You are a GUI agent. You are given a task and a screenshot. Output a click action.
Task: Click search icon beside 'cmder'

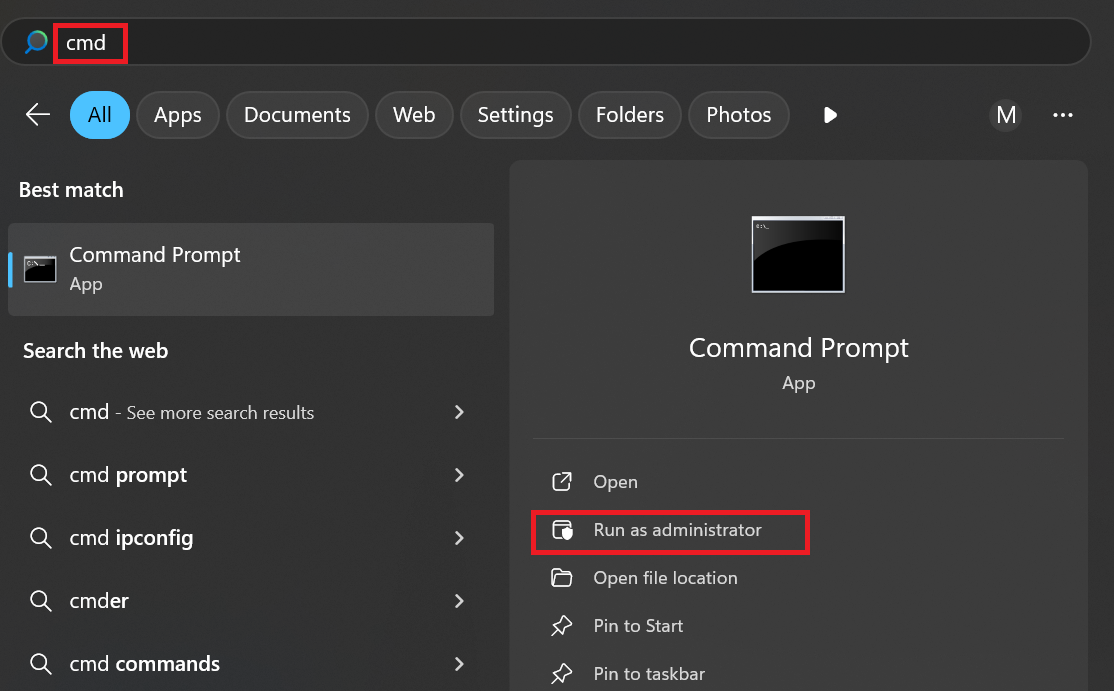click(x=40, y=602)
